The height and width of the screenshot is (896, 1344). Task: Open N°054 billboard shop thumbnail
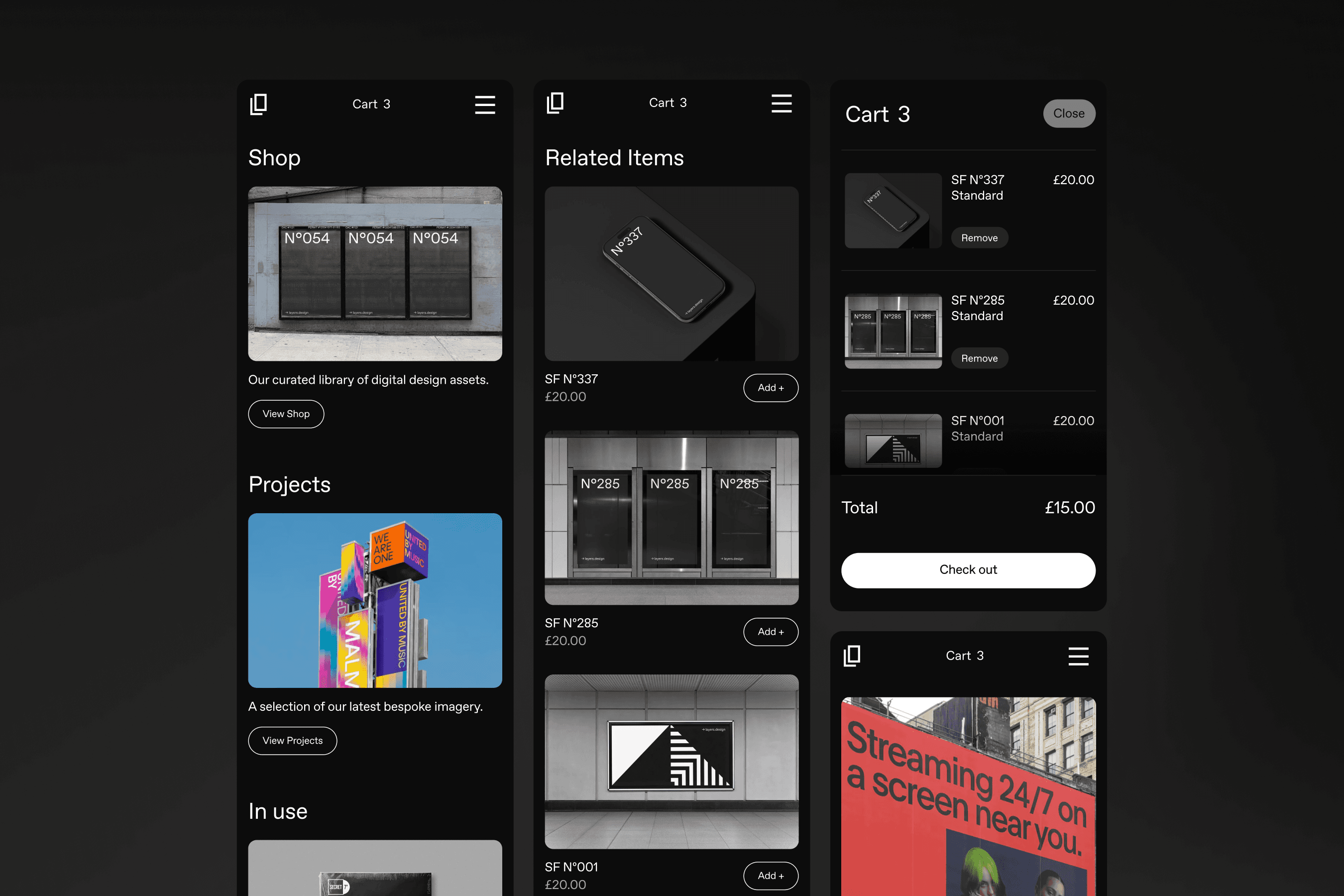tap(375, 274)
